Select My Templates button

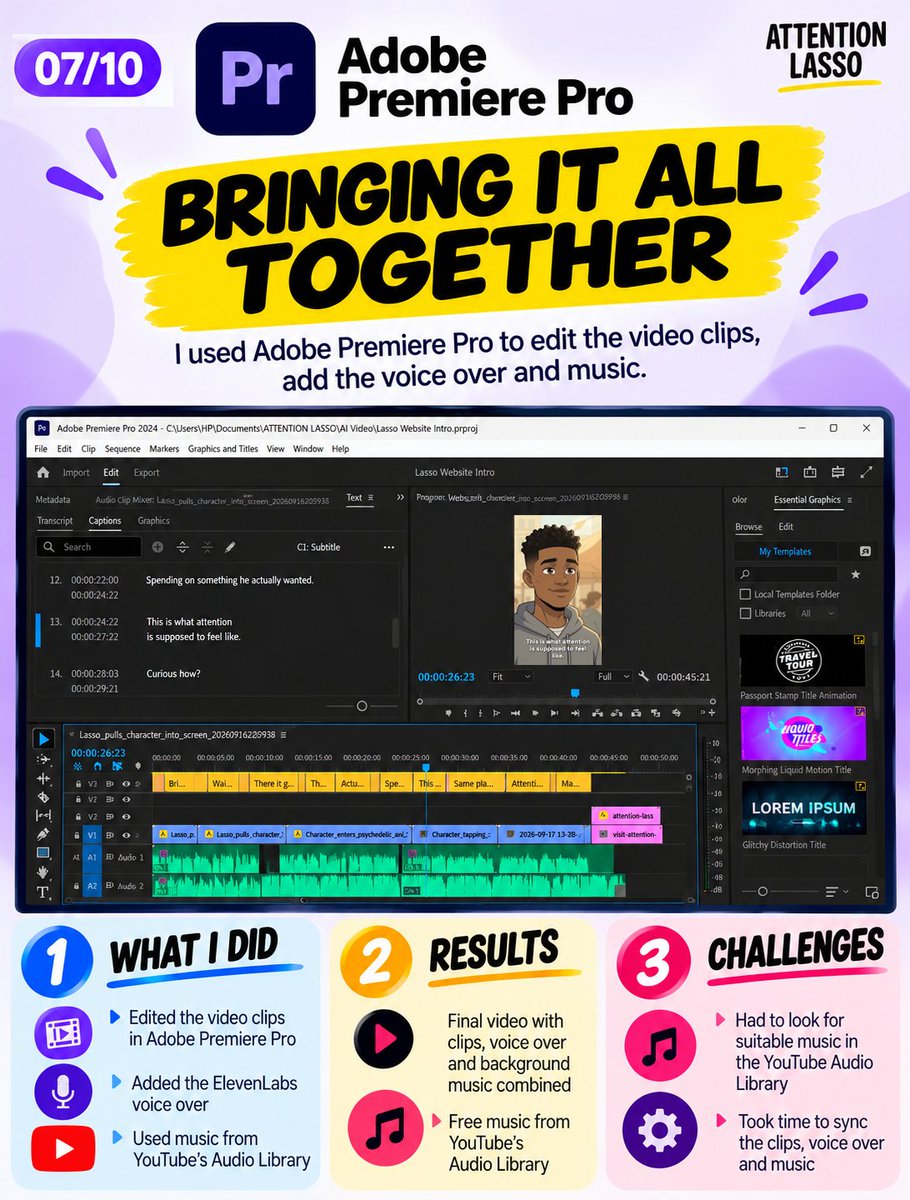(785, 551)
